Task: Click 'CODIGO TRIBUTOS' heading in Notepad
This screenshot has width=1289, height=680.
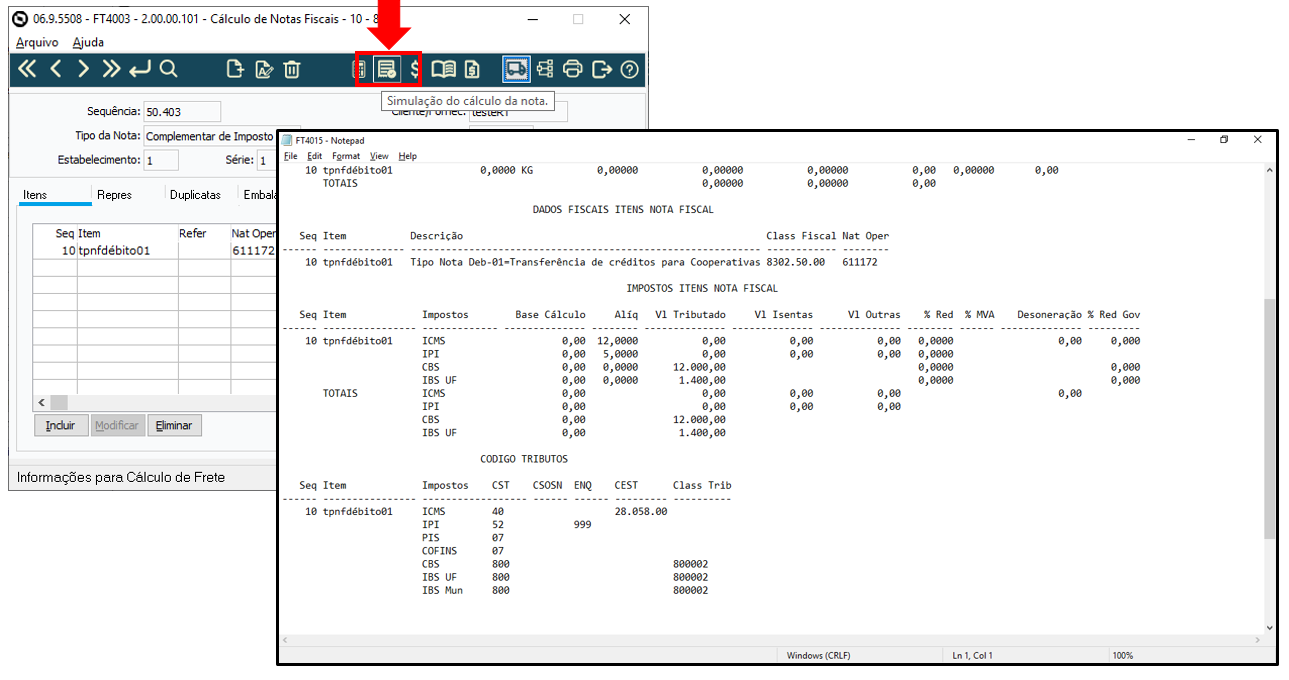Action: pos(524,458)
